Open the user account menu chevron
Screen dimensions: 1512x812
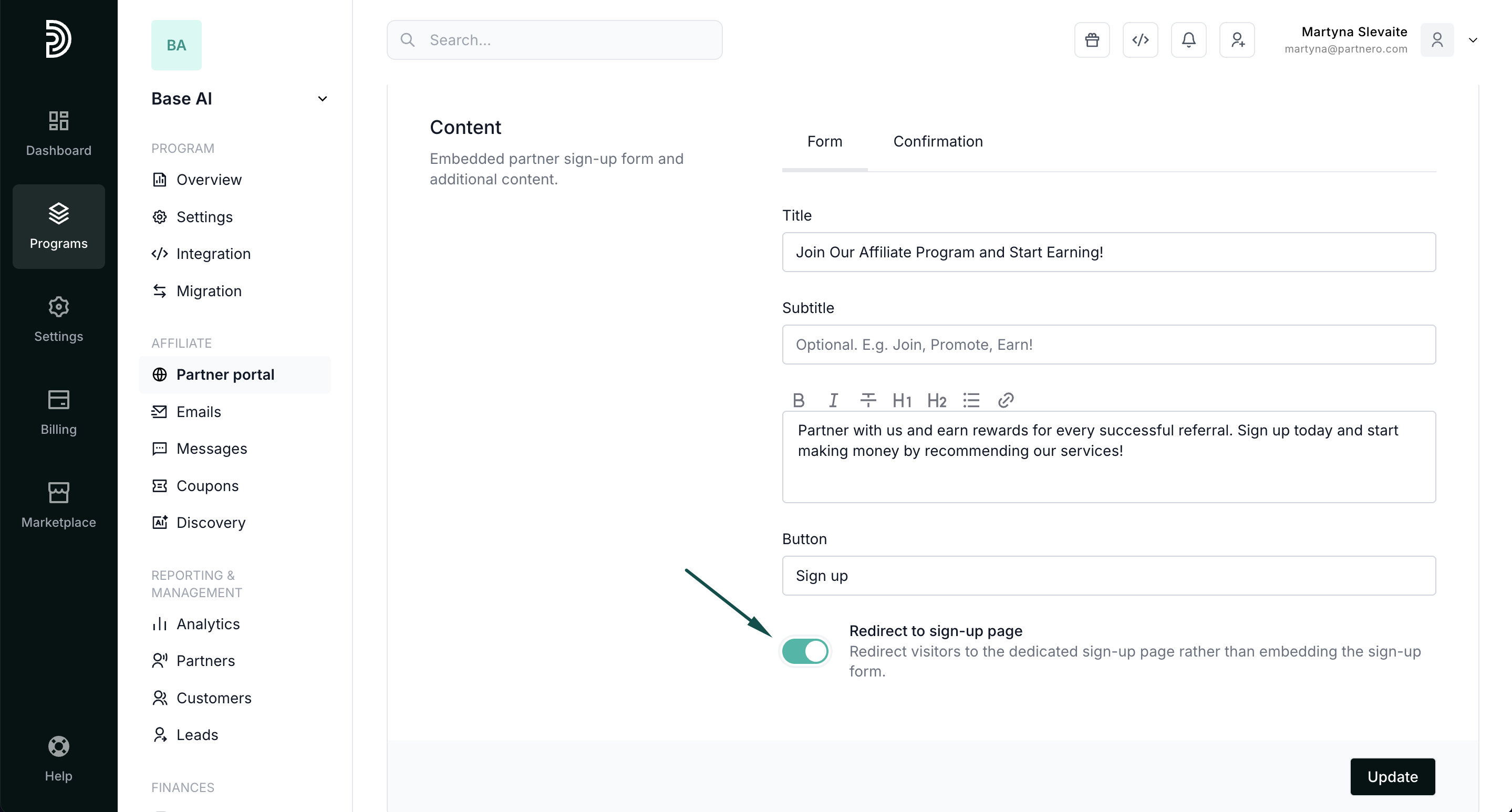pyautogui.click(x=1473, y=40)
